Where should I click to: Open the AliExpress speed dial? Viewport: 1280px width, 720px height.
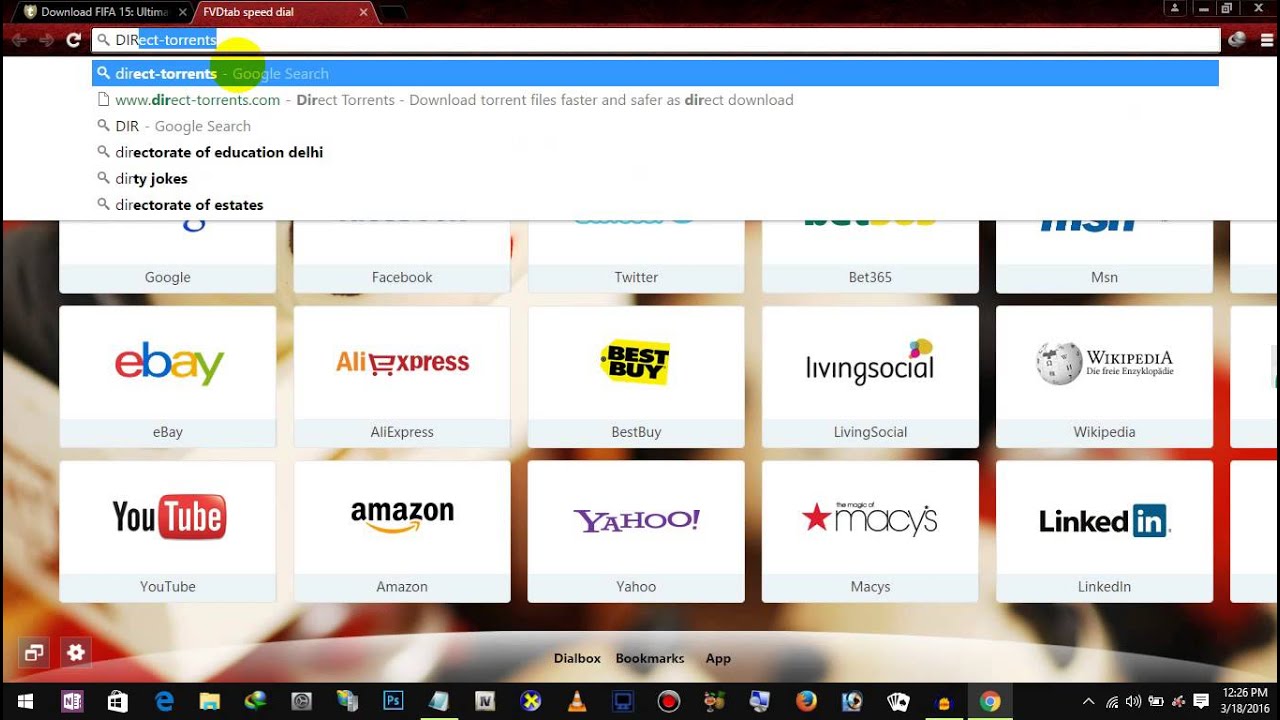click(402, 376)
